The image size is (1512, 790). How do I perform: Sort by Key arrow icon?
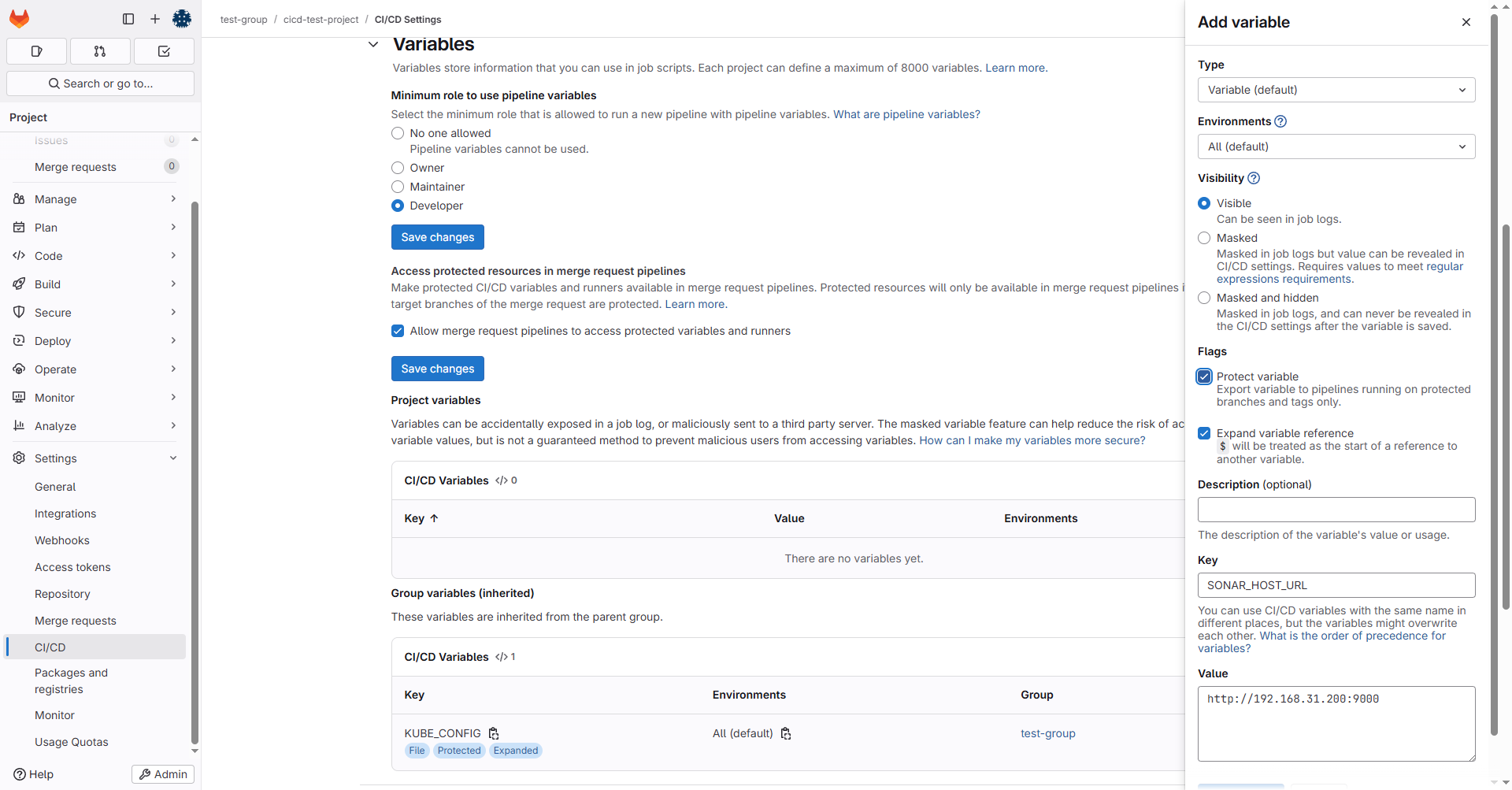pyautogui.click(x=434, y=518)
